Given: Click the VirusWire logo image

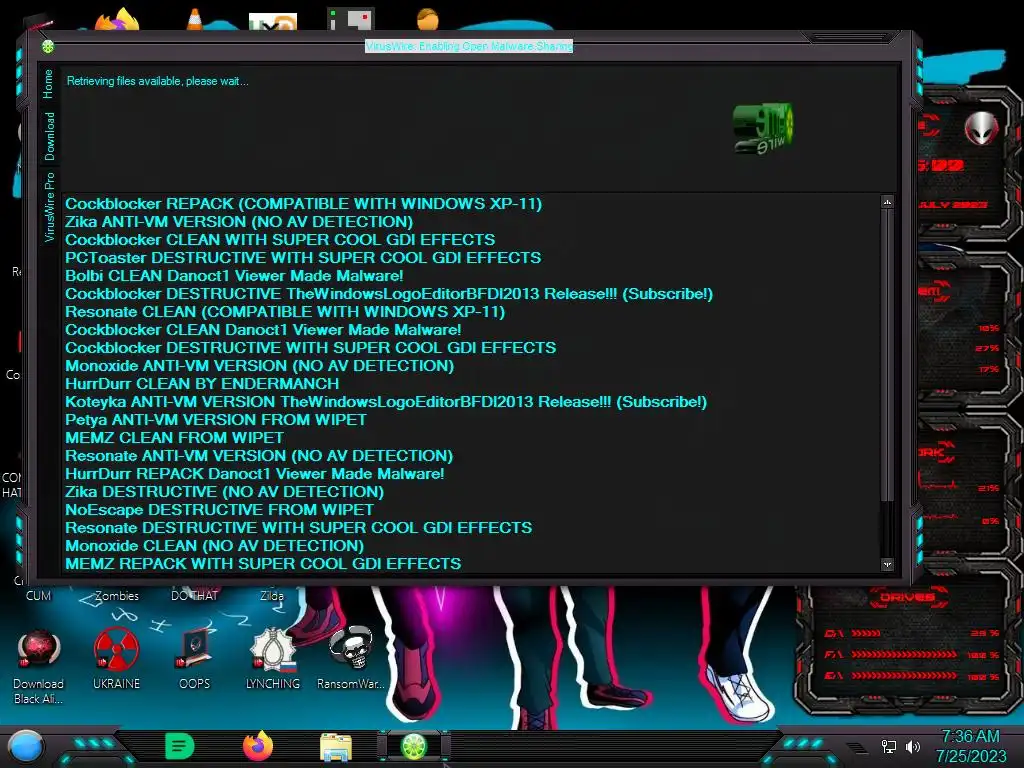Looking at the screenshot, I should [763, 127].
